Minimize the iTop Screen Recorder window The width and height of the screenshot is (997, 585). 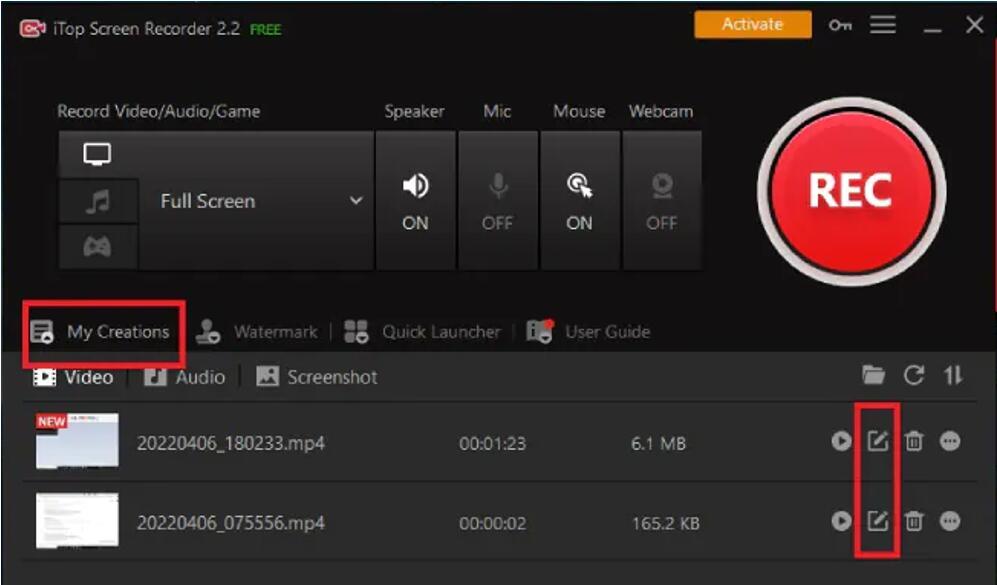pos(933,29)
